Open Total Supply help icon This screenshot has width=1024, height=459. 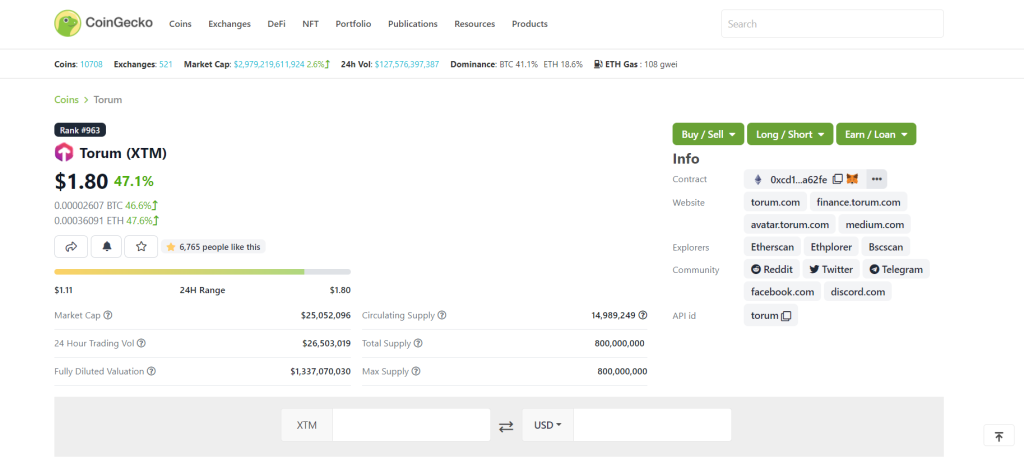418,343
